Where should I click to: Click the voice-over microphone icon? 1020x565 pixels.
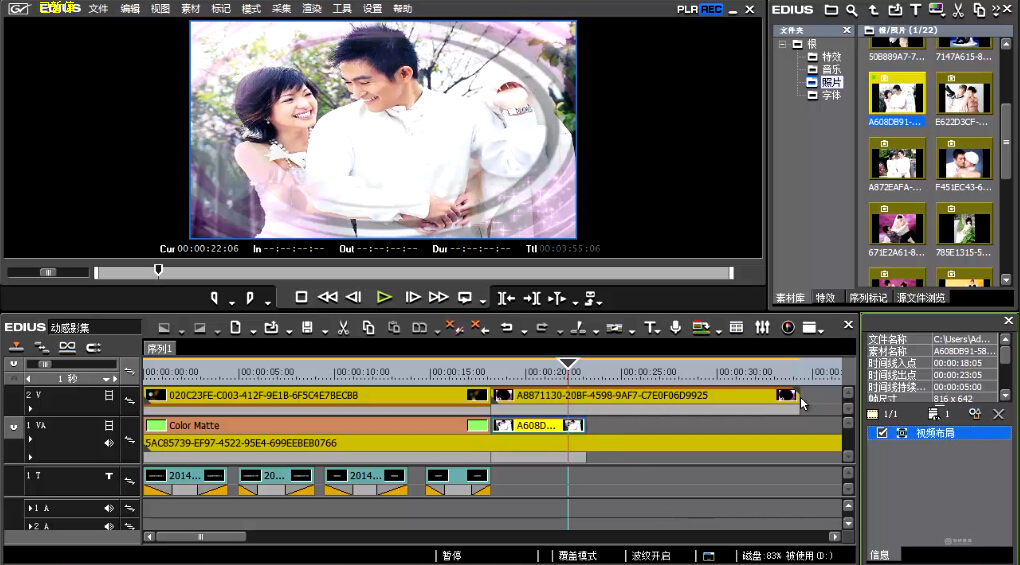tap(675, 327)
